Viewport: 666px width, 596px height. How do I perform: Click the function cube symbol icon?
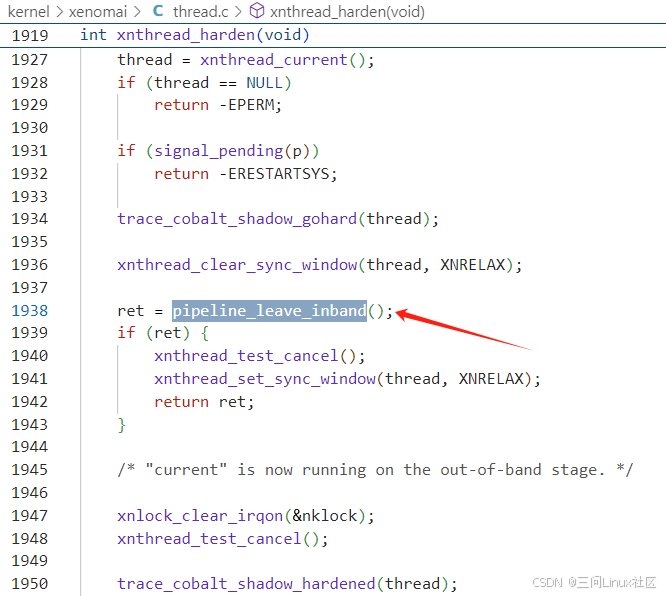(x=257, y=11)
